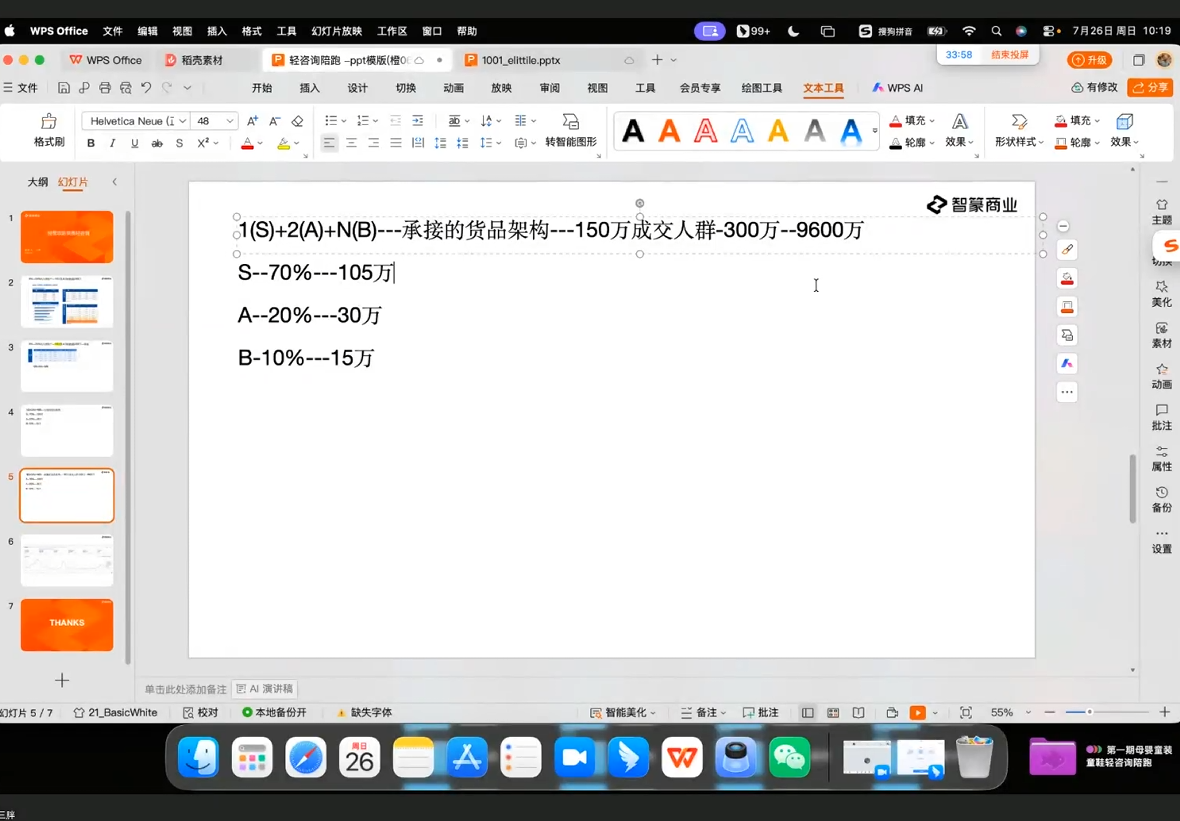The image size is (1180, 821).
Task: Switch to slide sorter view icon
Action: (x=833, y=713)
